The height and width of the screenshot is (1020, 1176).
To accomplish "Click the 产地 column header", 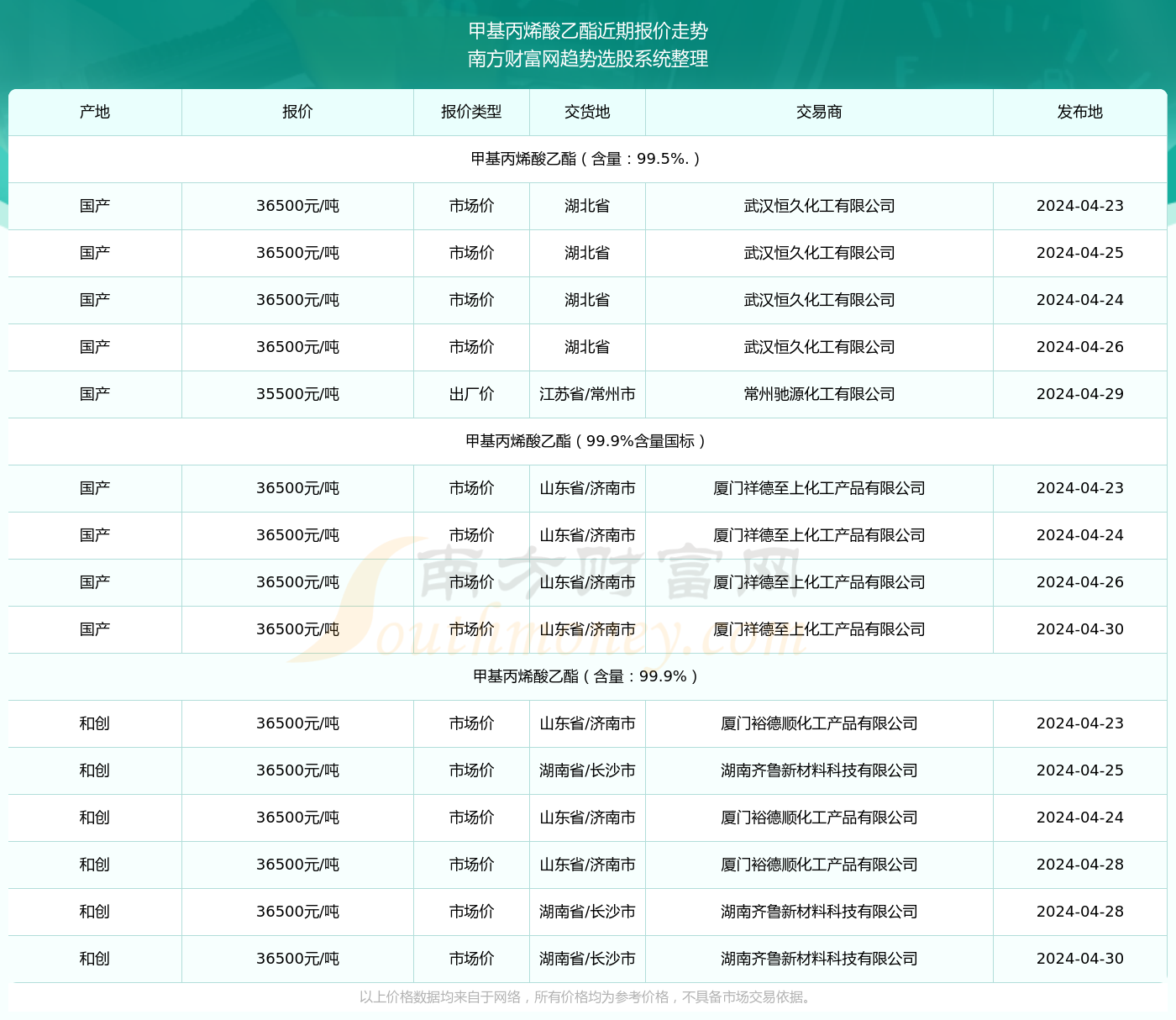I will [x=95, y=112].
